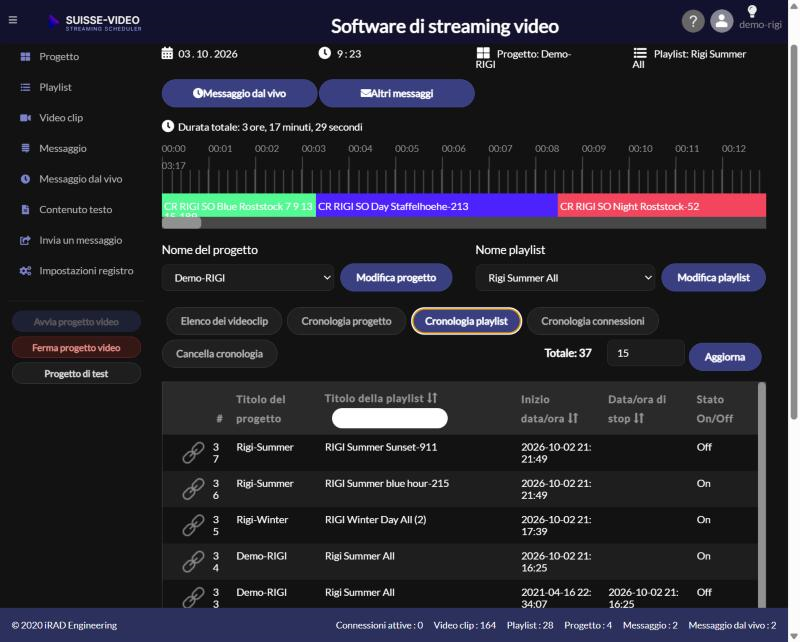Viewport: 800px width, 642px height.
Task: Click the Messaggio dal vivo clock sidebar icon
Action: tap(25, 179)
